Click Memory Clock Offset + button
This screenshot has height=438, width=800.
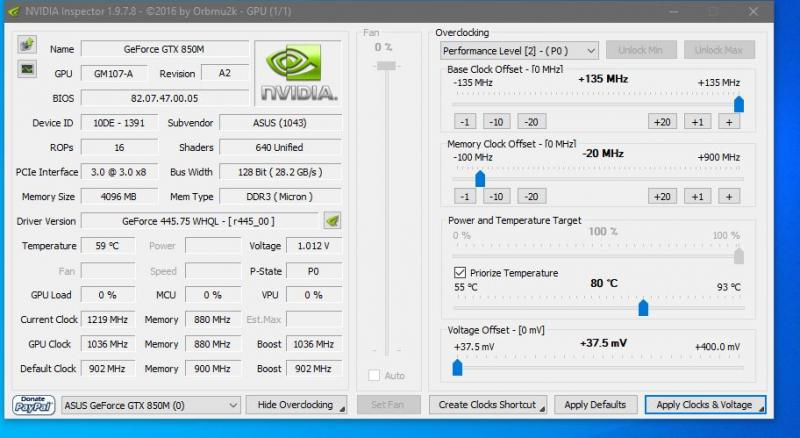729,197
